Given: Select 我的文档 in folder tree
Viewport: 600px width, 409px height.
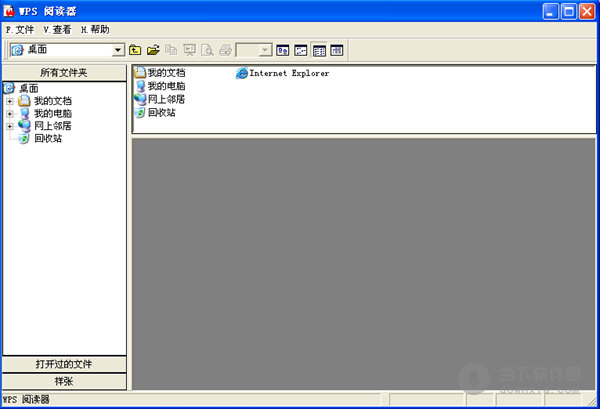Looking at the screenshot, I should click(53, 101).
